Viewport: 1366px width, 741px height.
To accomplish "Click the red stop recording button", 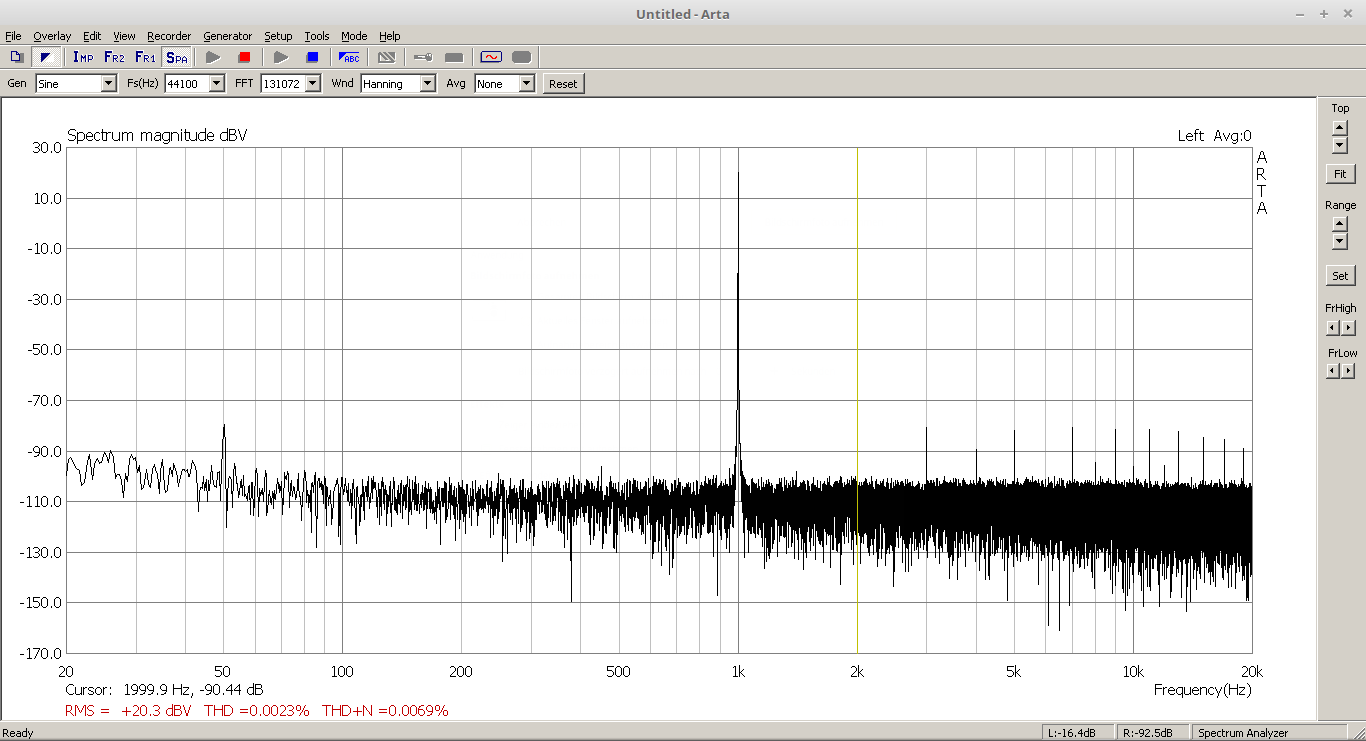I will 244,57.
